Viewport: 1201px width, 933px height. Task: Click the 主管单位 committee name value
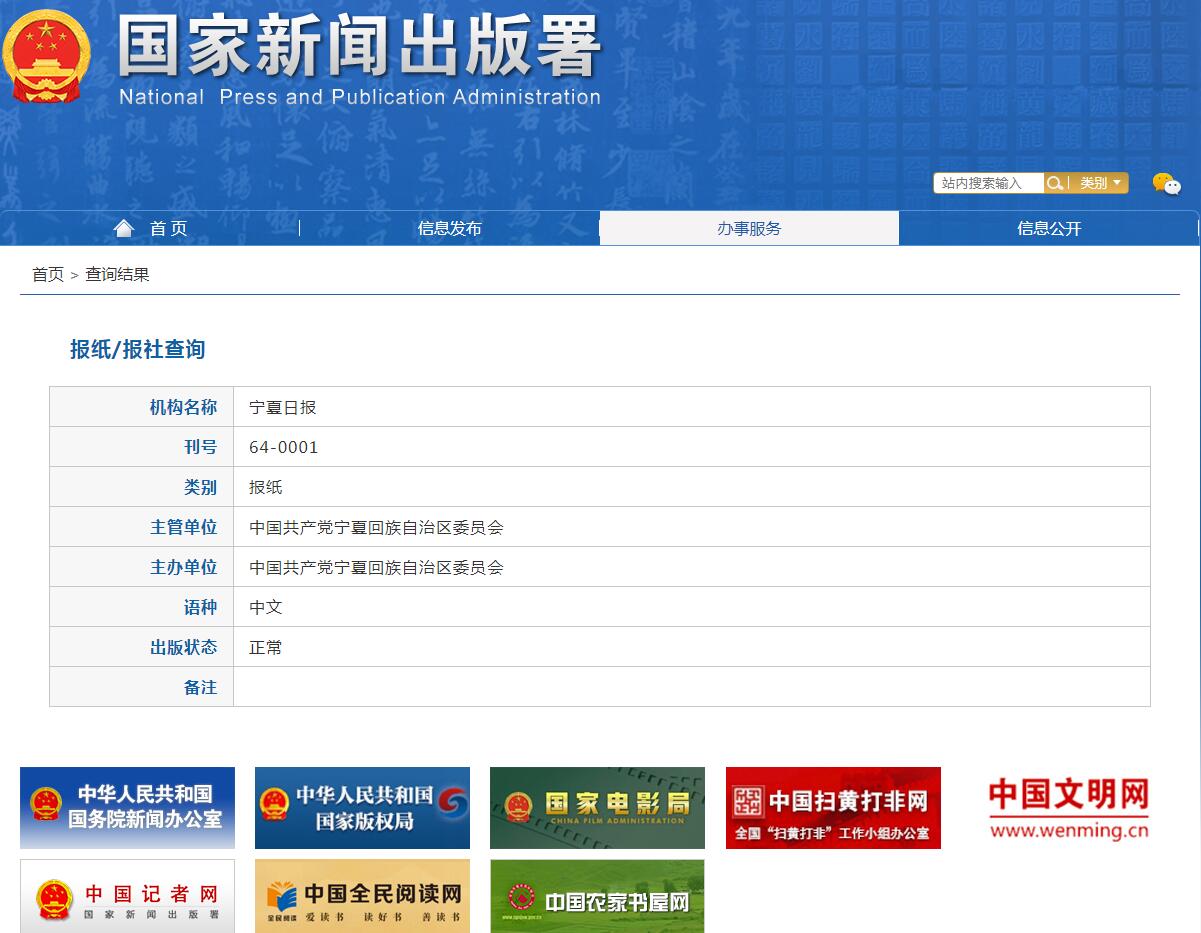pos(376,527)
